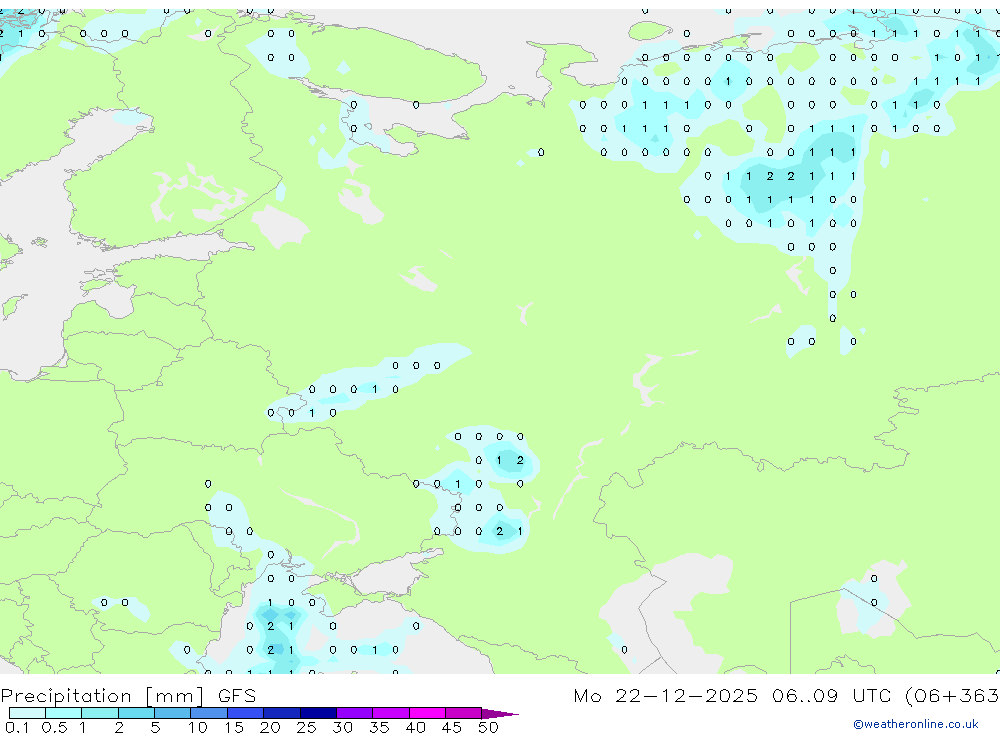This screenshot has width=1000, height=733.
Task: Click the 45–50 mm dark magenta legend swatch
Action: (x=464, y=713)
